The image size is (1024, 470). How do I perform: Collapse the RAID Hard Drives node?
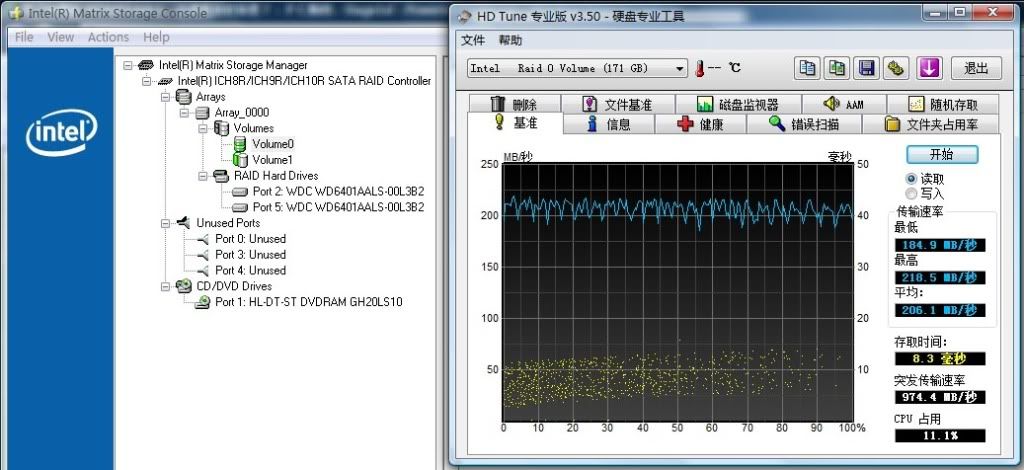(203, 176)
